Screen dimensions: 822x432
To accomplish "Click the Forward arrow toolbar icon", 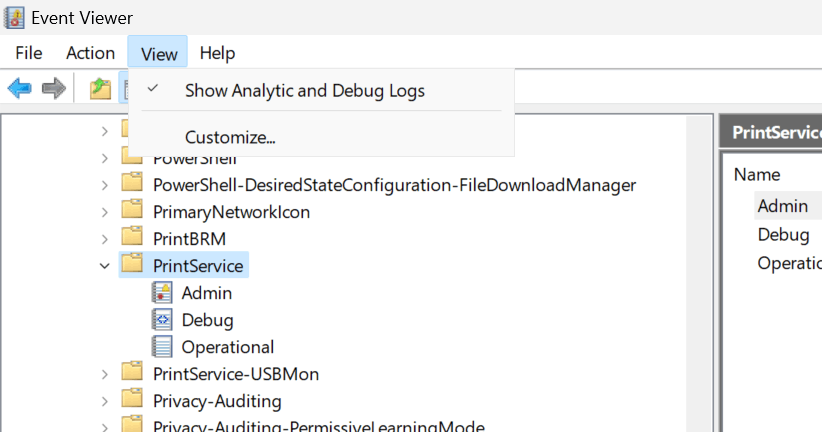I will point(53,88).
